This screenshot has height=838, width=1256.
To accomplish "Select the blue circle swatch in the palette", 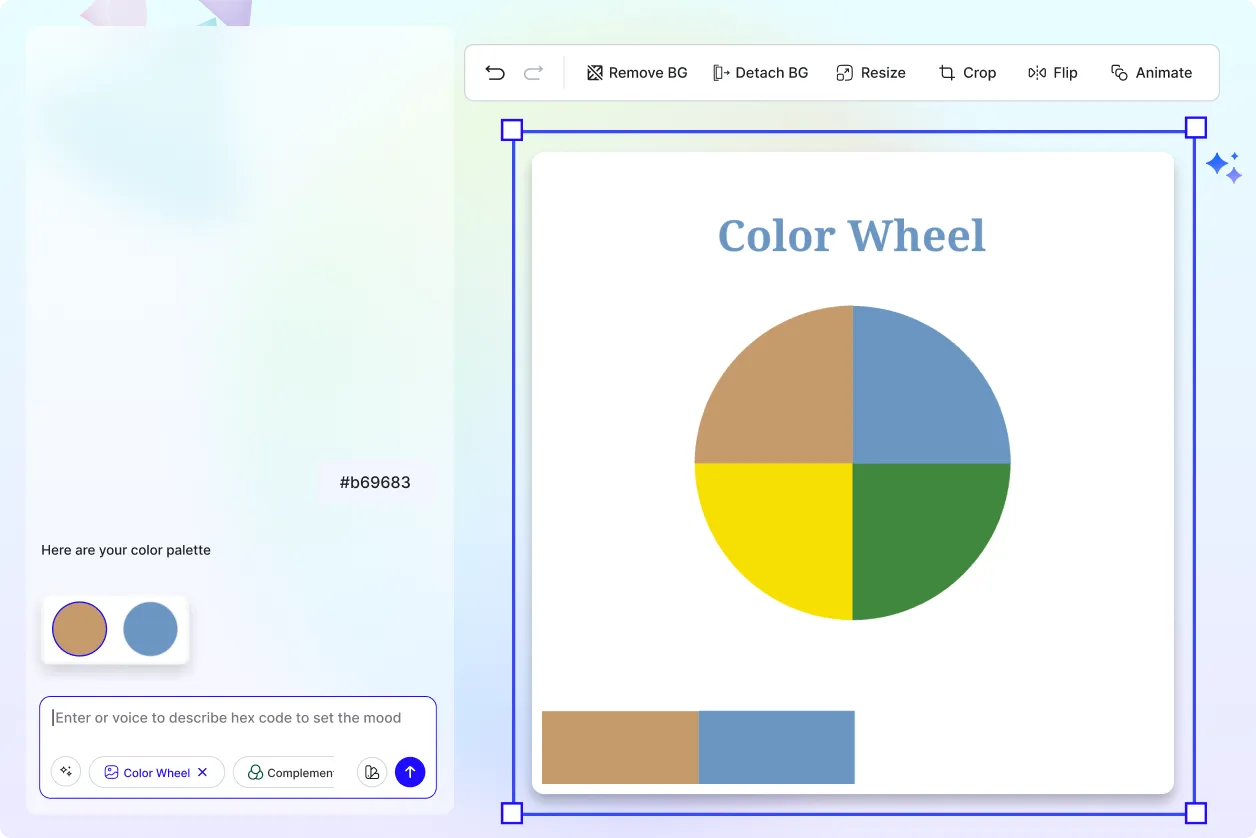I will pyautogui.click(x=150, y=629).
